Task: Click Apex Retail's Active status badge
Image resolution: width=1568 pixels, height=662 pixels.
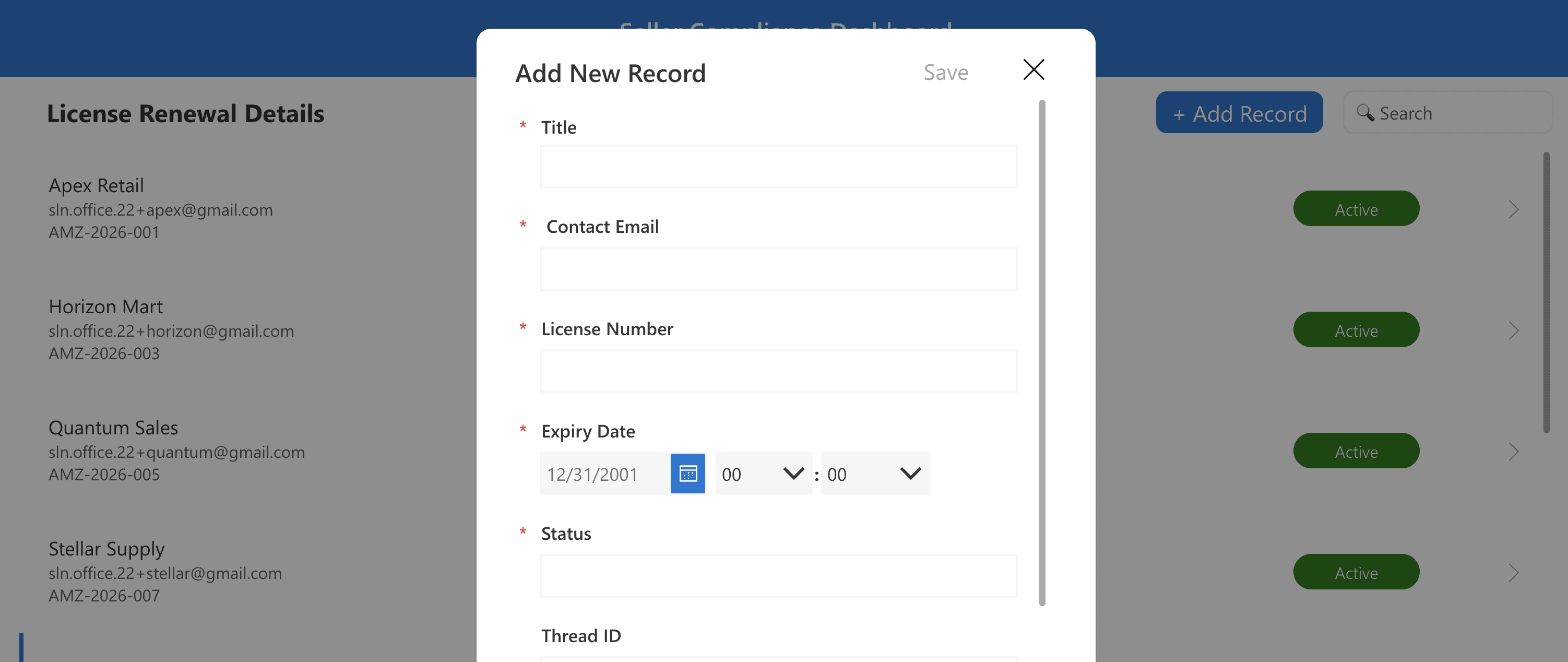Action: [1356, 209]
